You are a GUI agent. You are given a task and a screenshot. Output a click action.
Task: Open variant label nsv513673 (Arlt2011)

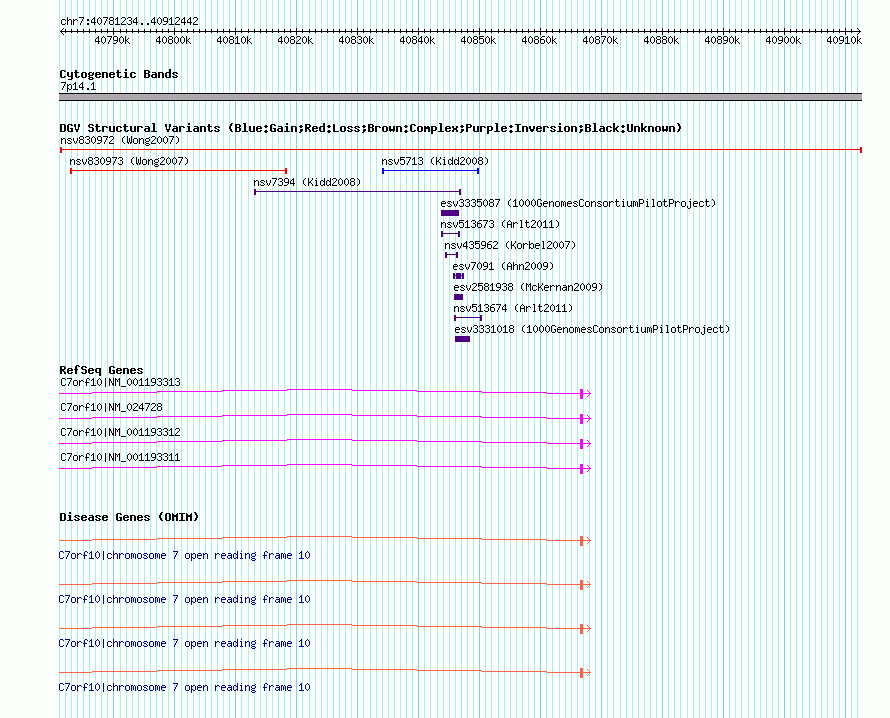(500, 225)
